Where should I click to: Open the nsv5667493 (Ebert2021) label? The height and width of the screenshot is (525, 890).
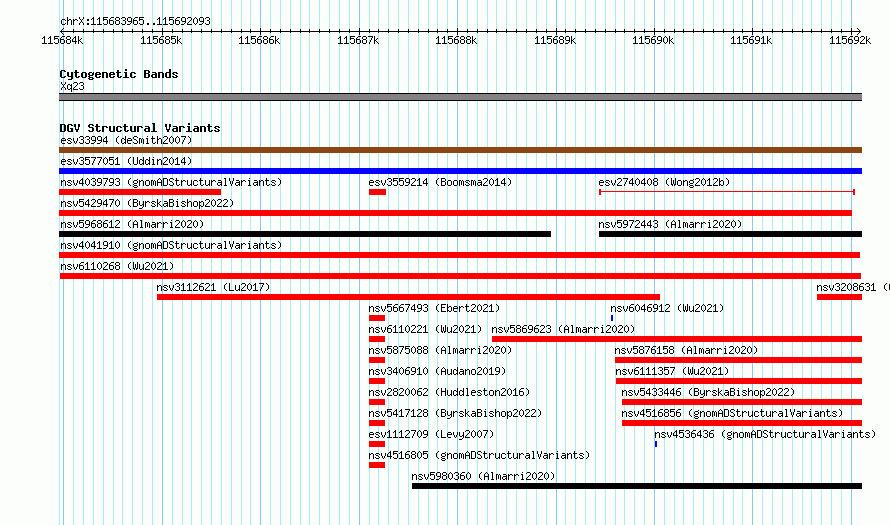[x=434, y=308]
